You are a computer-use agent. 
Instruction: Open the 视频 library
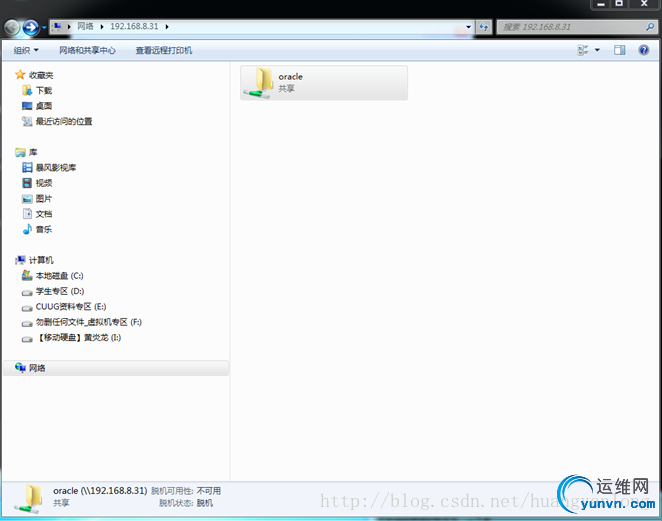tap(44, 183)
